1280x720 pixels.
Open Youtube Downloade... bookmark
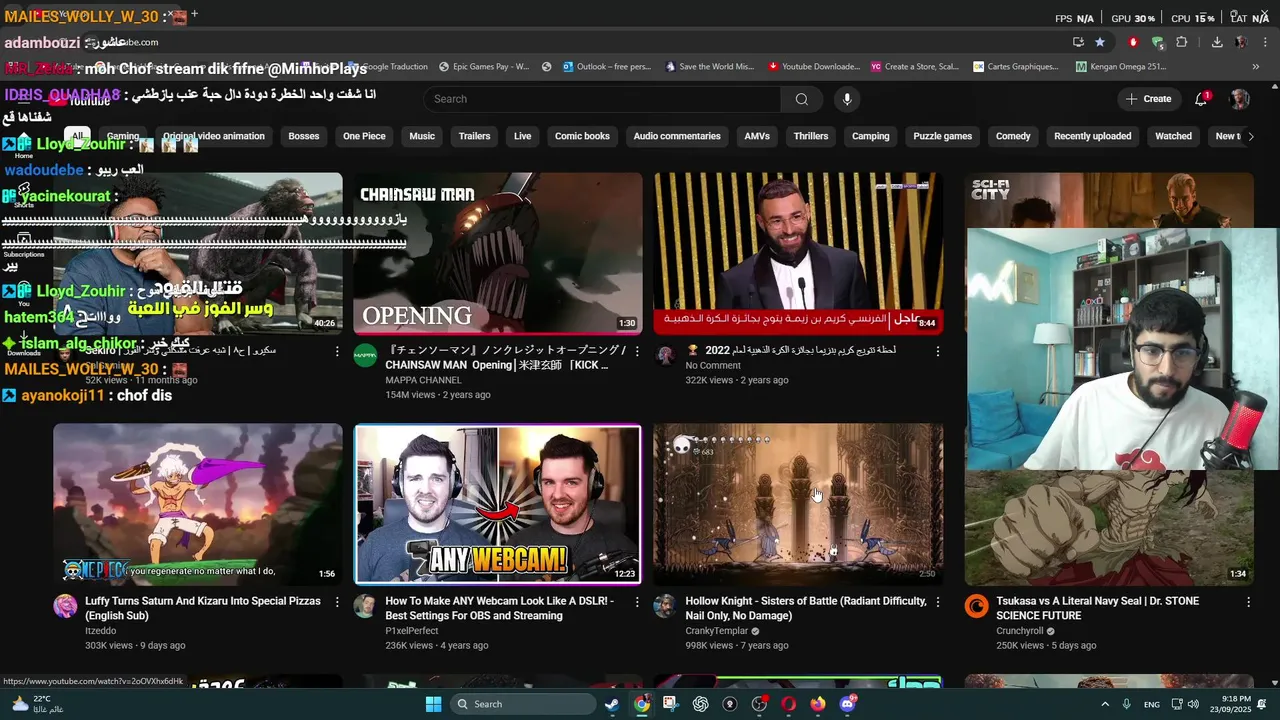pyautogui.click(x=813, y=67)
